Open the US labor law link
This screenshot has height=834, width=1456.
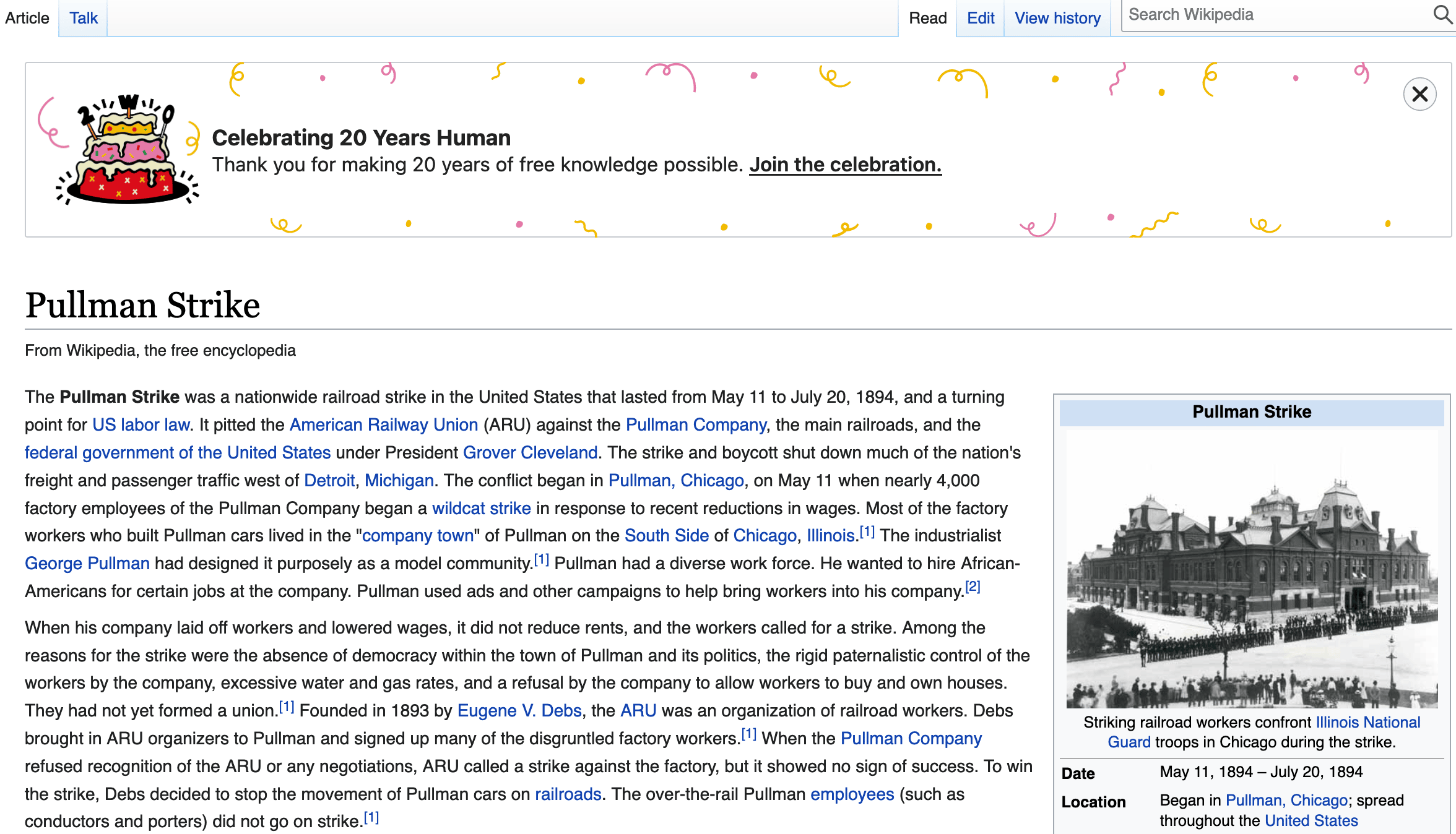141,425
